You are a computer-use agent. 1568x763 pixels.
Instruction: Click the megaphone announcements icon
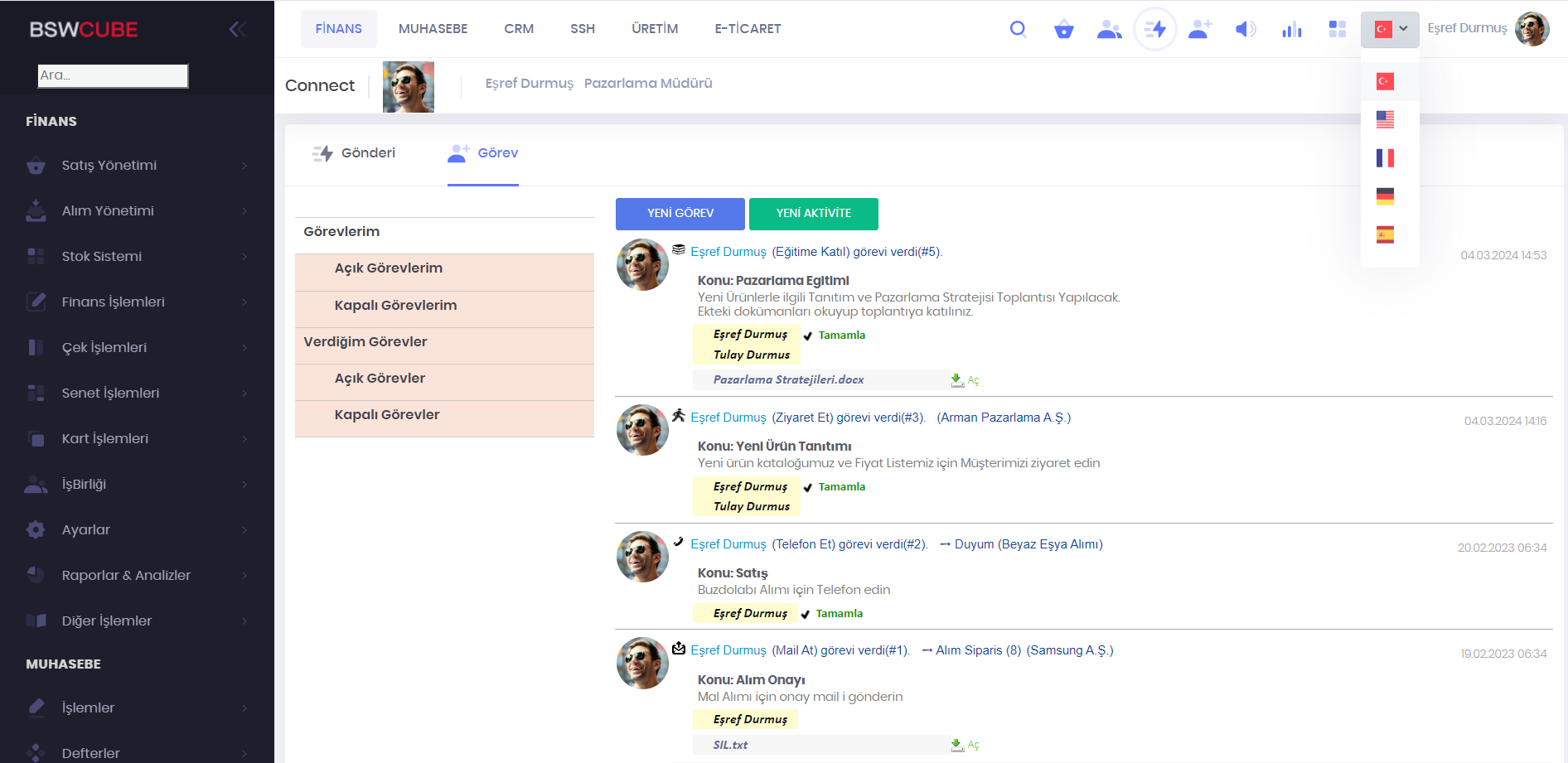point(1246,30)
